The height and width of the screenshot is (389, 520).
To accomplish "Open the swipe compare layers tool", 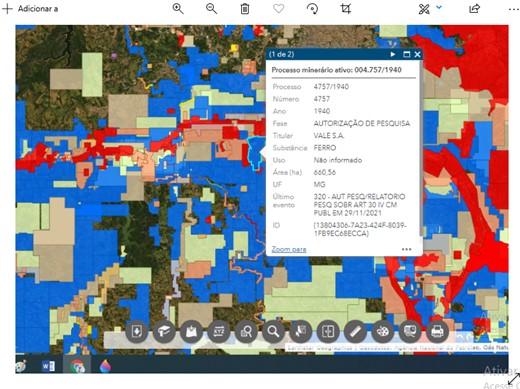I will [328, 331].
